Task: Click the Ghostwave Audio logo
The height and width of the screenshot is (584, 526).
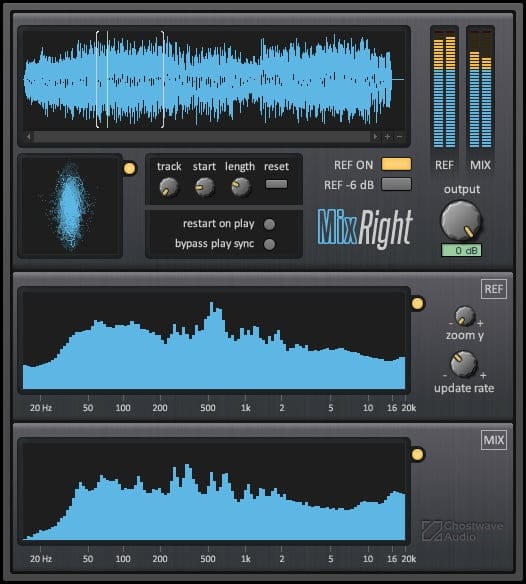Action: point(462,531)
